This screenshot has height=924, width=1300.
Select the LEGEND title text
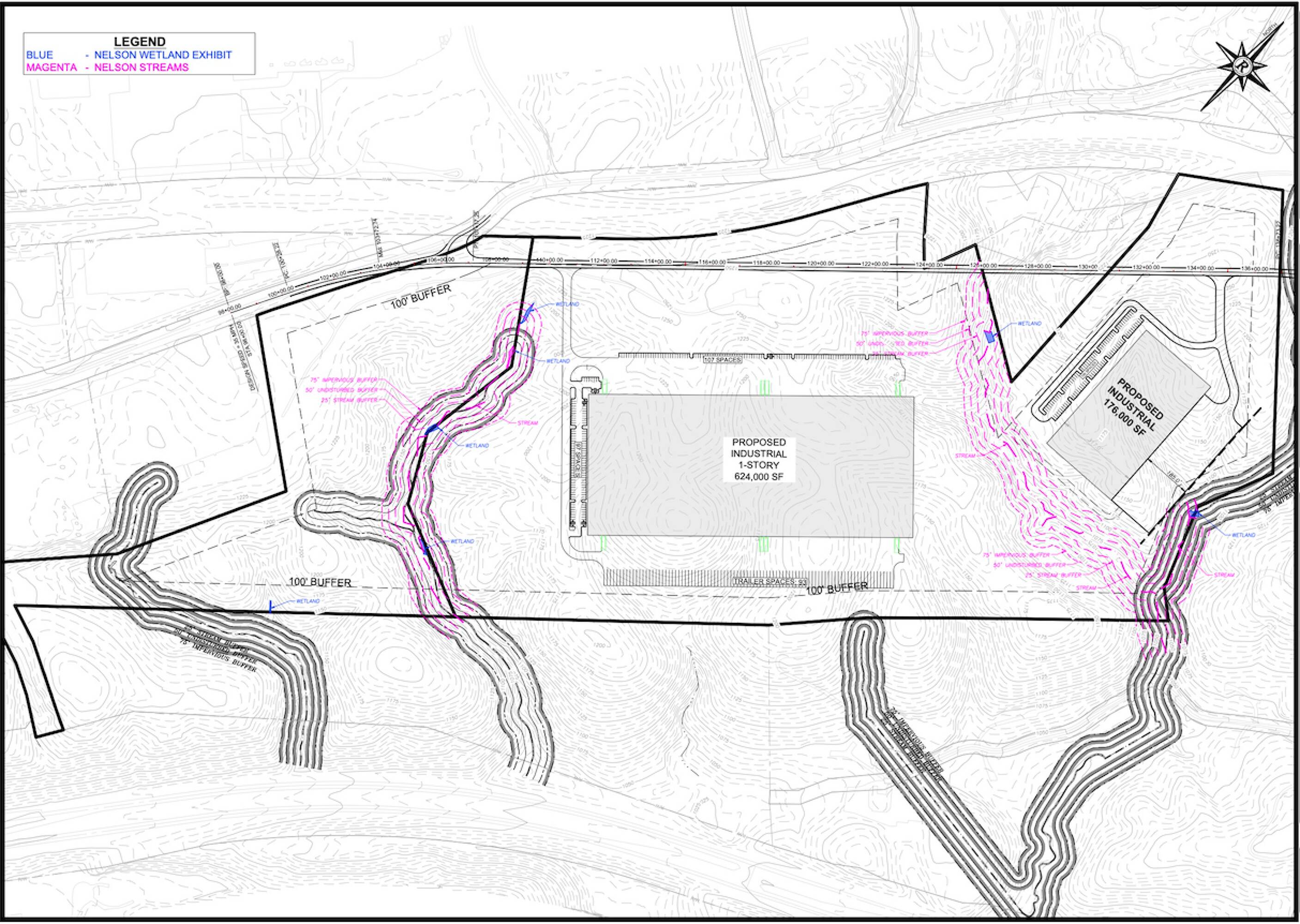click(140, 42)
